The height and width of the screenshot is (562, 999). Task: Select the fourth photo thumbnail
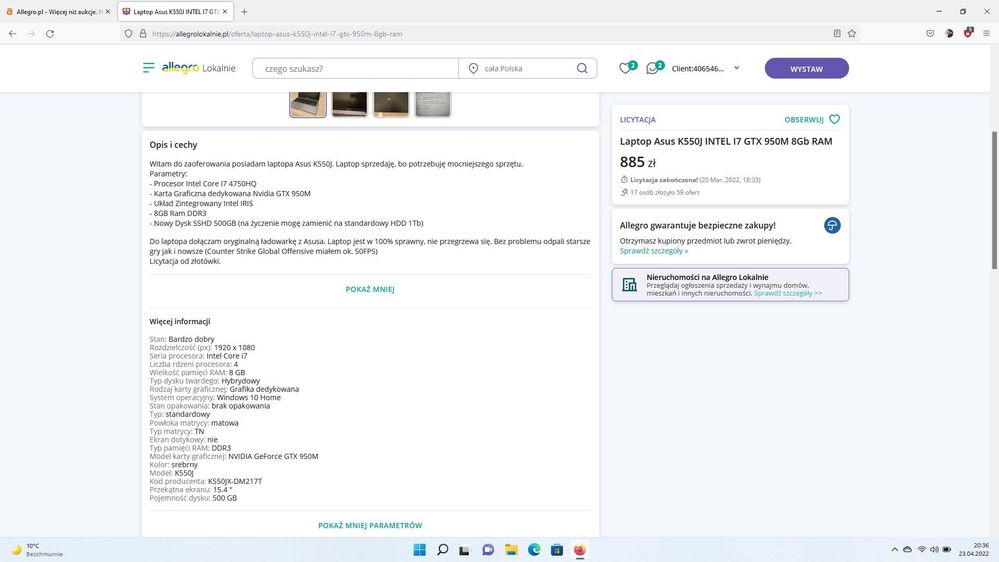[x=433, y=104]
